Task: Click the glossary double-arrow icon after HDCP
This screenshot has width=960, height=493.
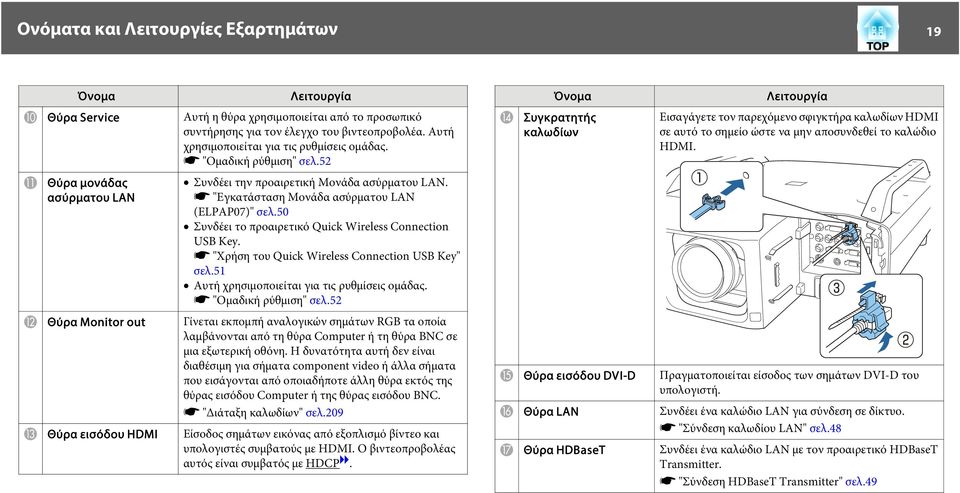Action: tap(345, 460)
